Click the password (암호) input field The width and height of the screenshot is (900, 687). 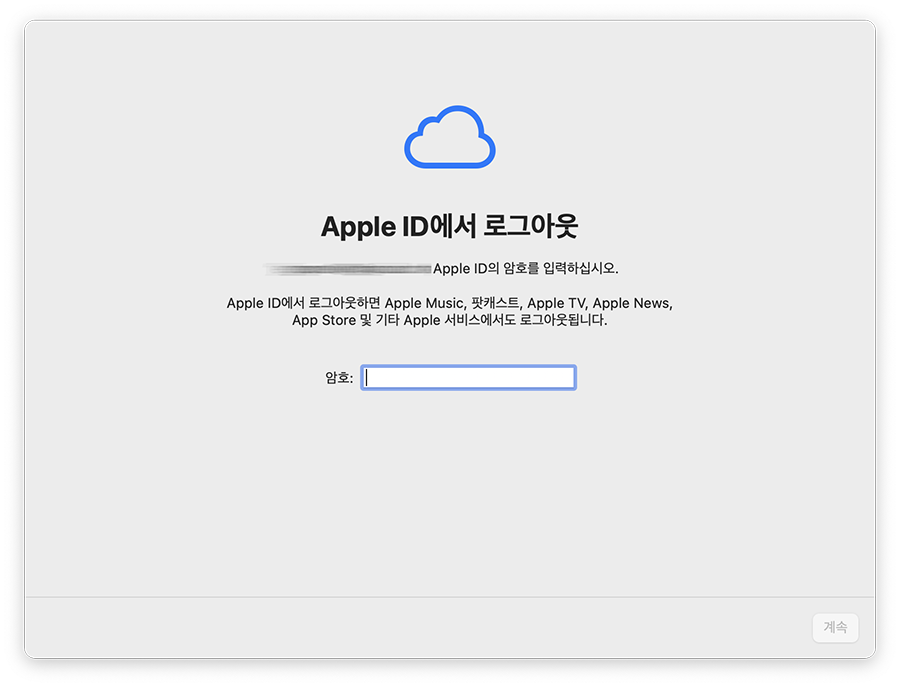468,378
